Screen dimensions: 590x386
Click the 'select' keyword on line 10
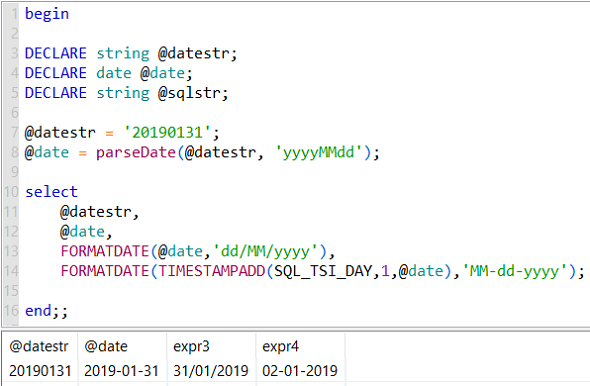tap(51, 192)
